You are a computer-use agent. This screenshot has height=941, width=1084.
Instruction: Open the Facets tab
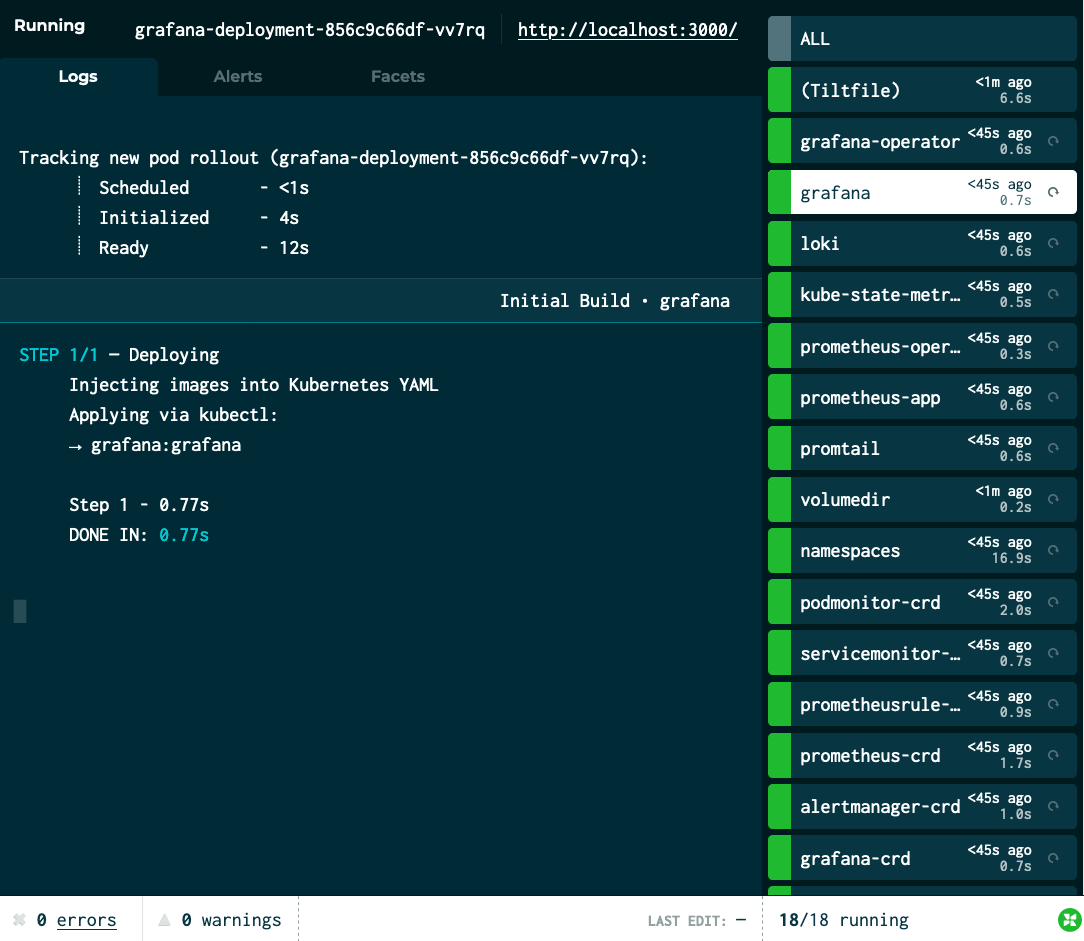pyautogui.click(x=397, y=77)
